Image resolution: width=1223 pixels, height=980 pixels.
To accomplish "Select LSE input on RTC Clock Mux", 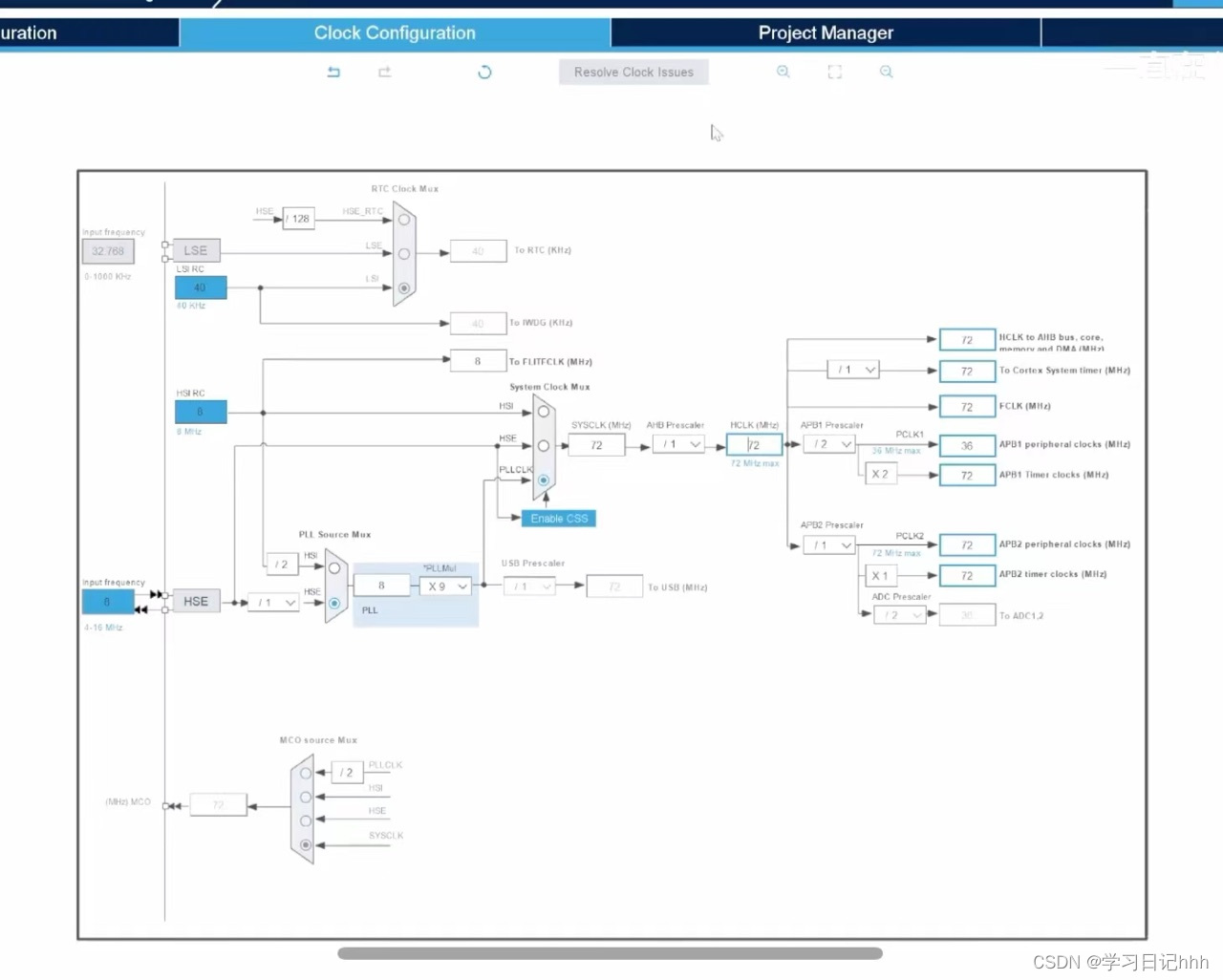I will pos(404,254).
